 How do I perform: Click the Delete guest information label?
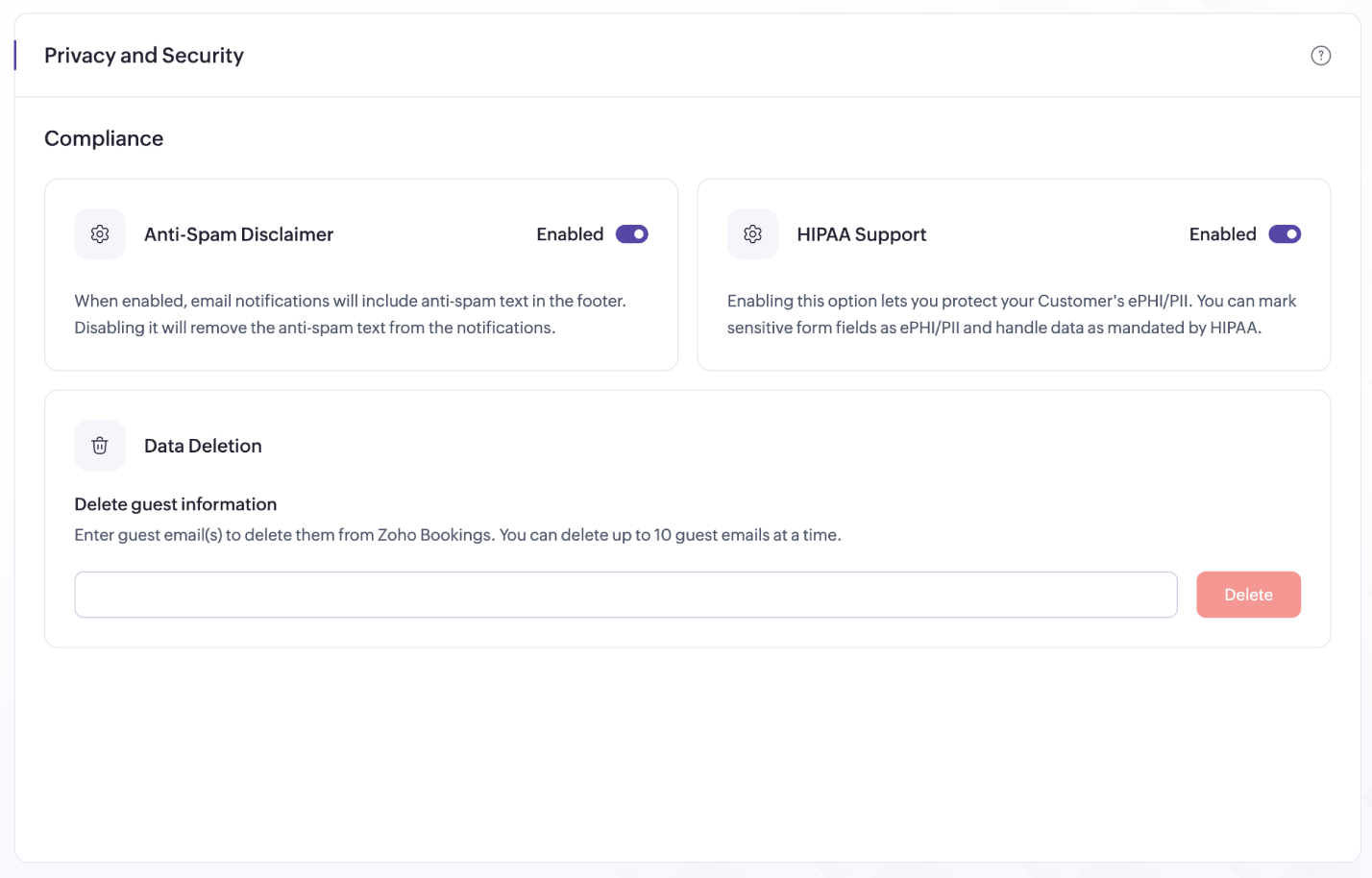click(176, 504)
